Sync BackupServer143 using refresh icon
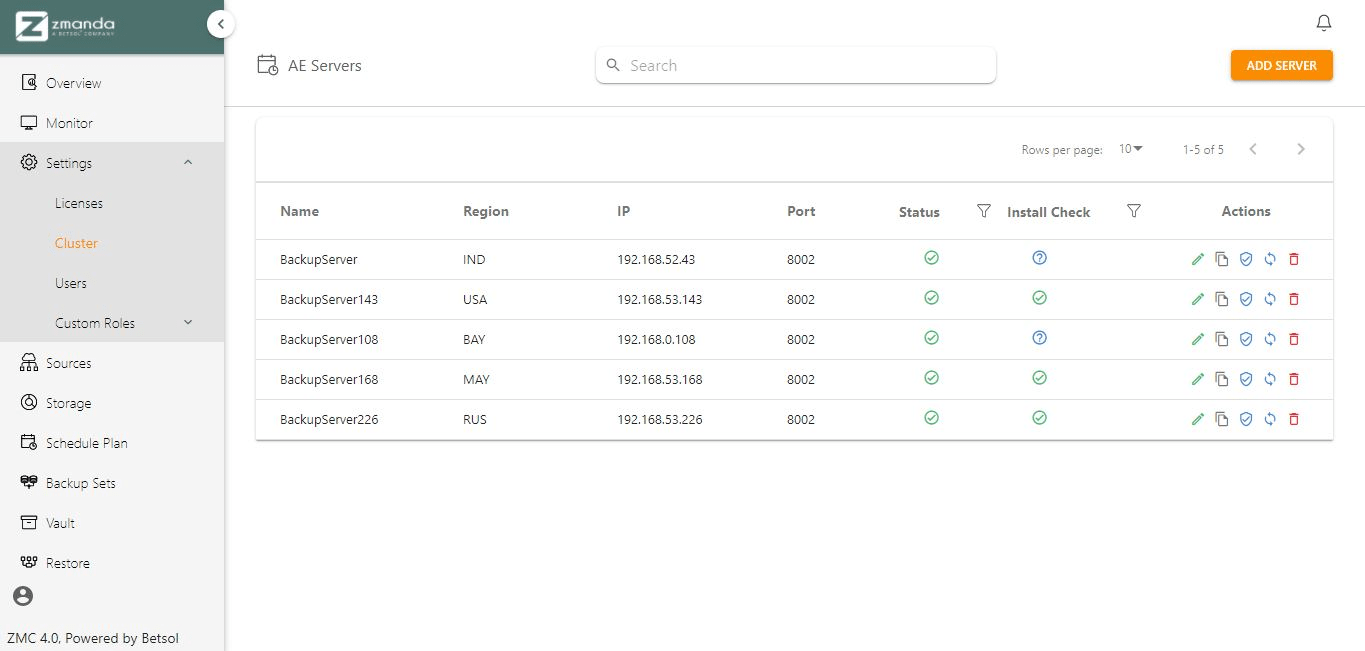This screenshot has width=1365, height=651. pos(1270,299)
